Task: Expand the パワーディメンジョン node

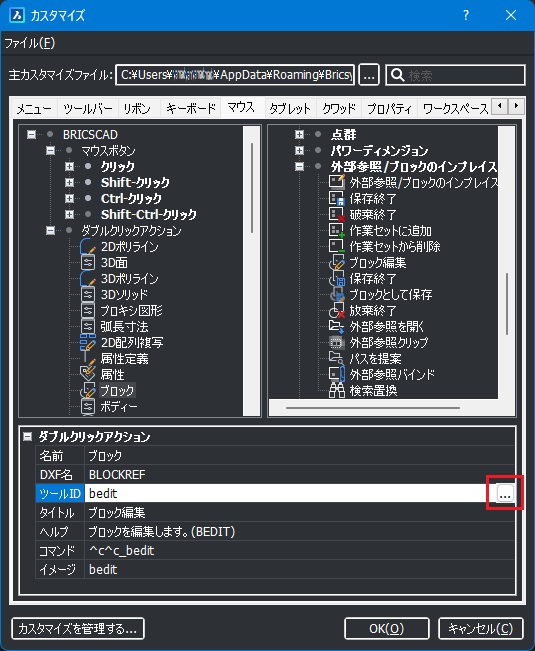Action: pyautogui.click(x=299, y=150)
